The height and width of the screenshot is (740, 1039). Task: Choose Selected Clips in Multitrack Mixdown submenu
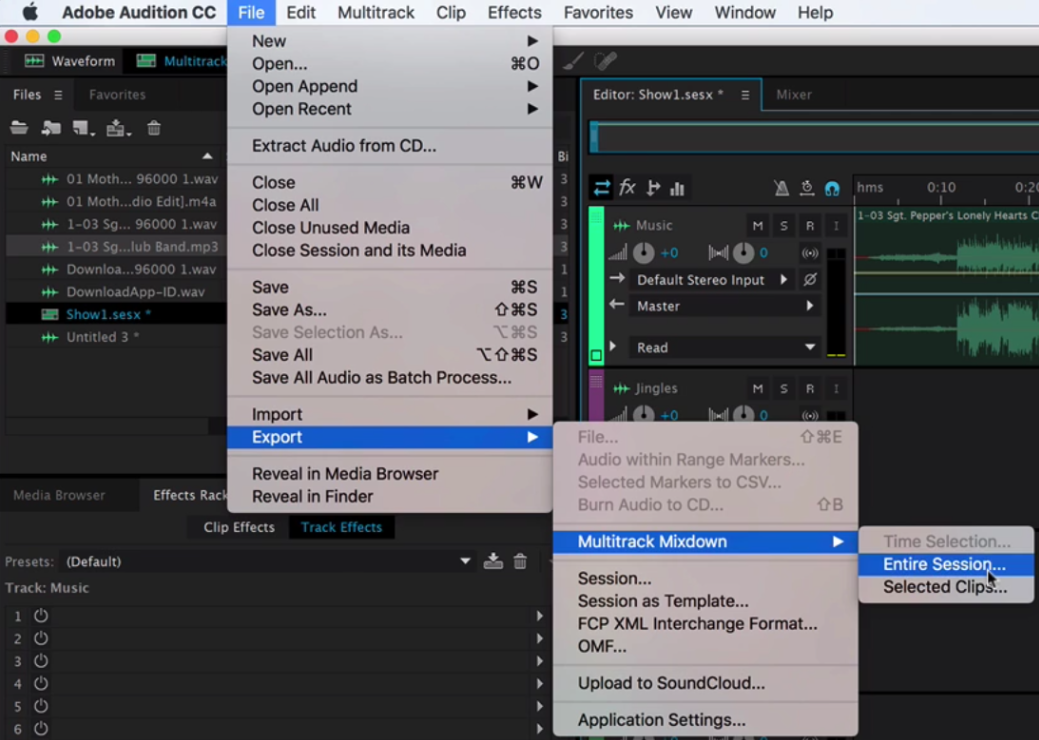[946, 586]
